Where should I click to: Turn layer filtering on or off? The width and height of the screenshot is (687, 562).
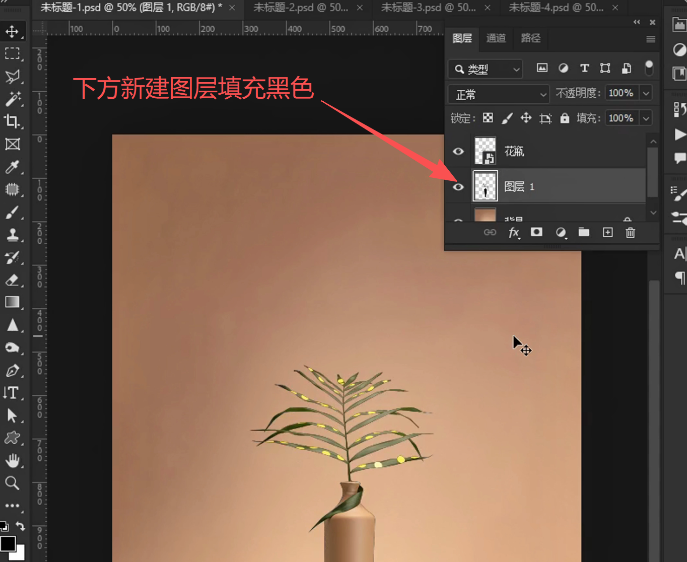tap(649, 68)
